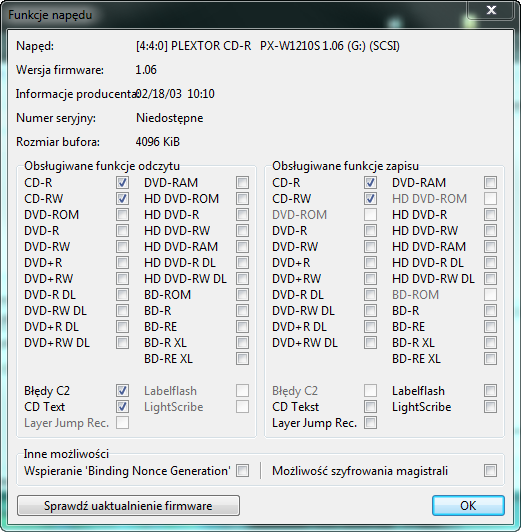Viewport: 521px width, 532px height.
Task: Toggle CD-R checkbox under funkcje zapisu
Action: point(370,183)
